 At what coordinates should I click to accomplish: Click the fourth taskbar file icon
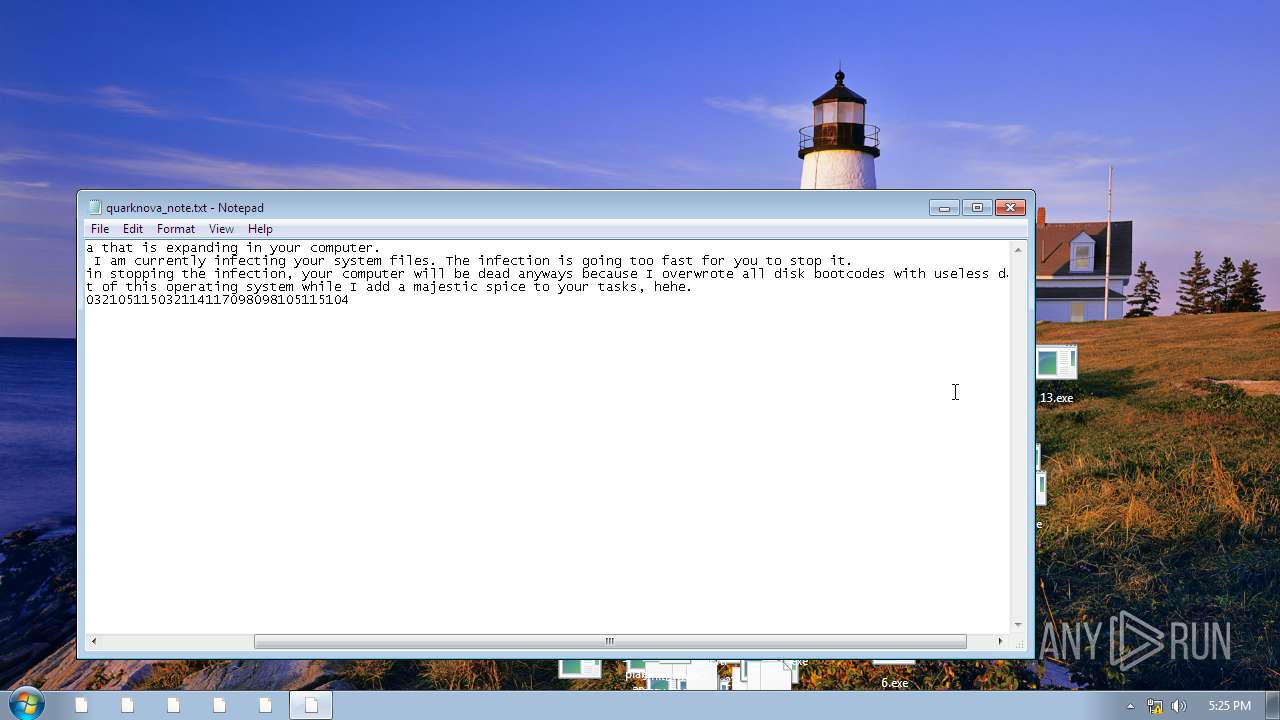[x=220, y=705]
